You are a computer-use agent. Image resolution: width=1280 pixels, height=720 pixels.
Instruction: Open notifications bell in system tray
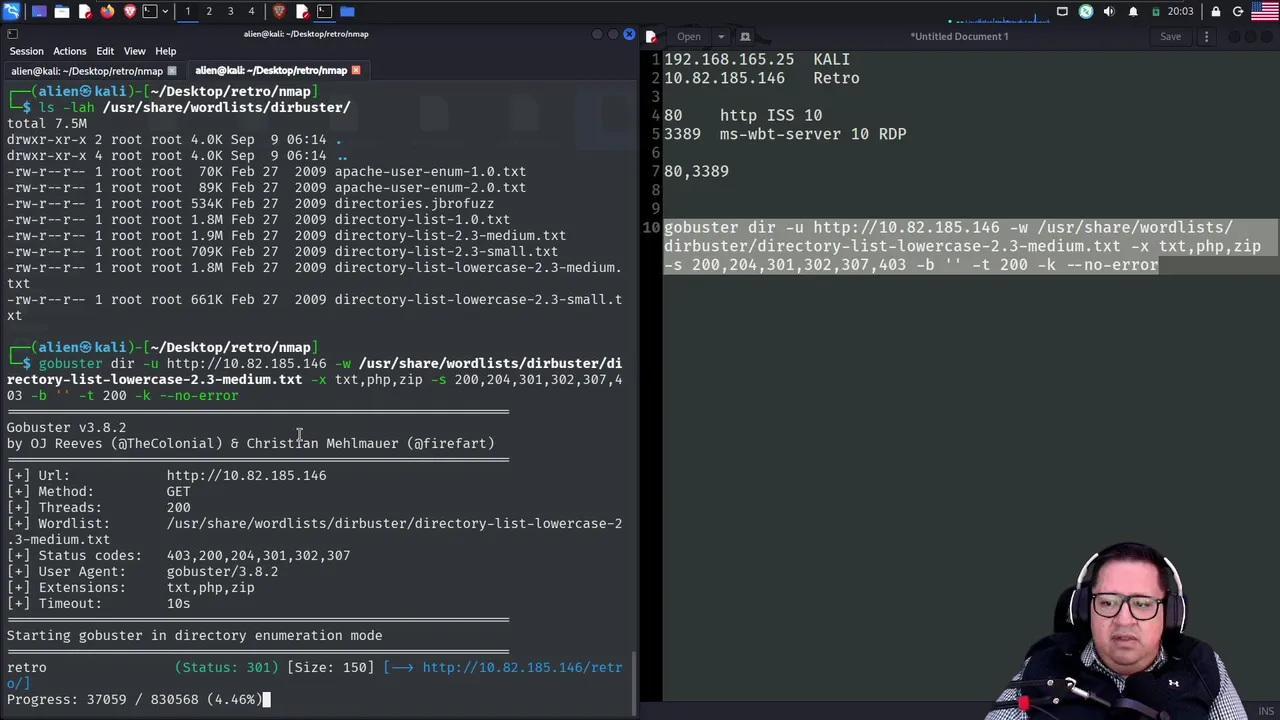coord(1133,11)
